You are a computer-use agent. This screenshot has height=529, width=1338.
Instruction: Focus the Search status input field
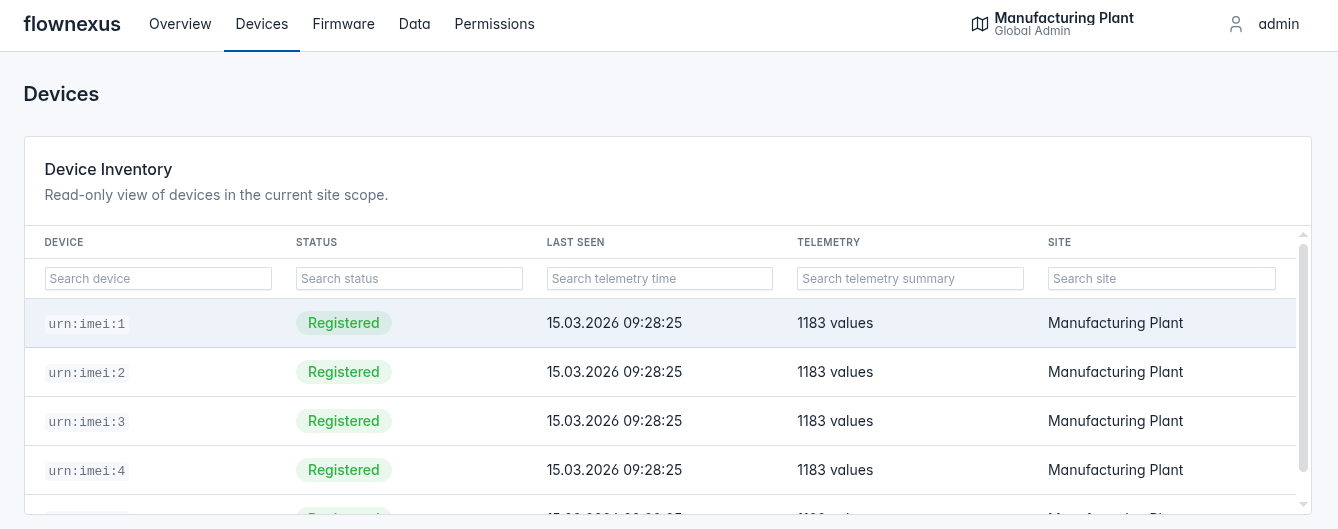409,279
